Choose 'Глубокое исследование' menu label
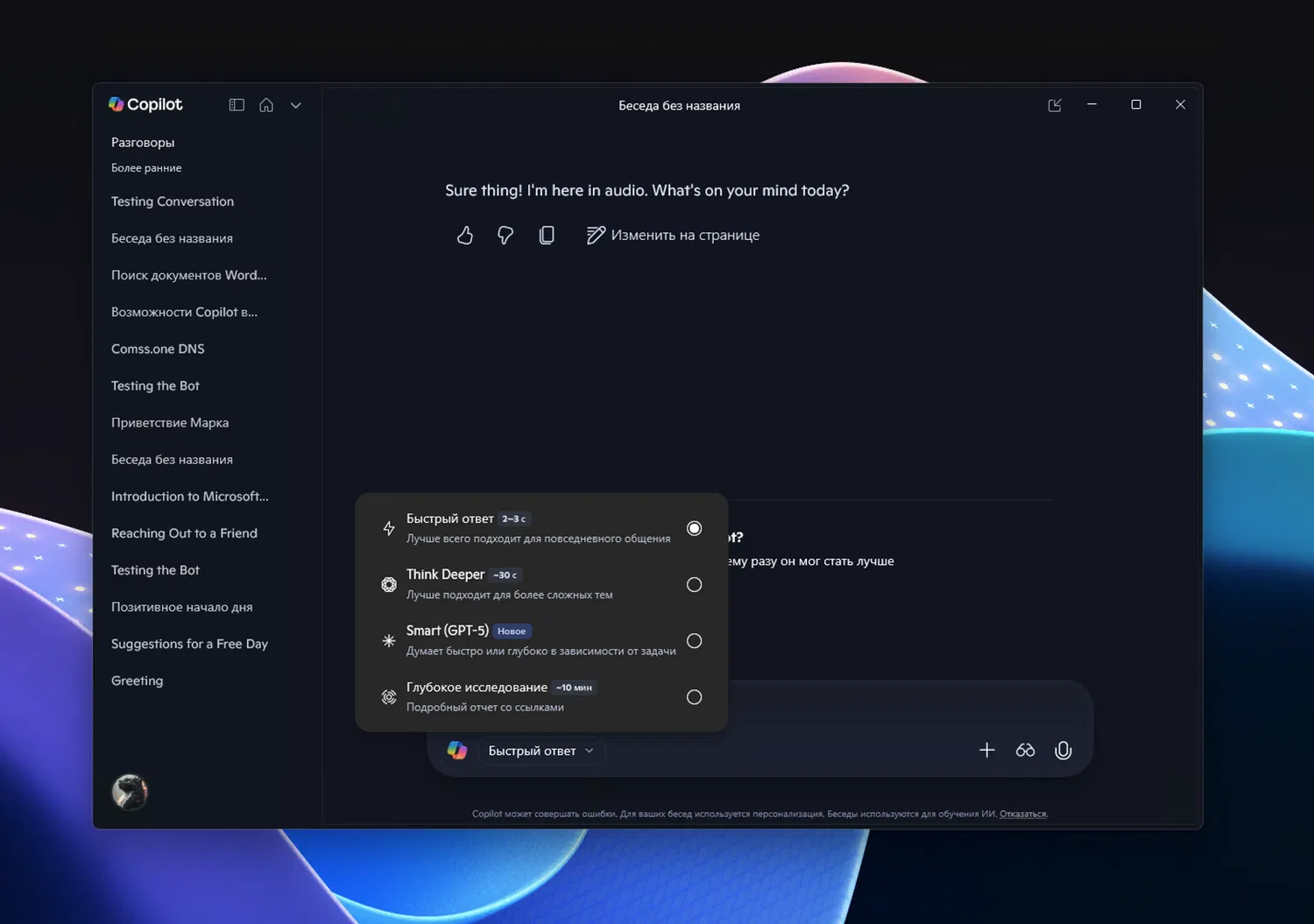This screenshot has height=924, width=1314. [477, 688]
